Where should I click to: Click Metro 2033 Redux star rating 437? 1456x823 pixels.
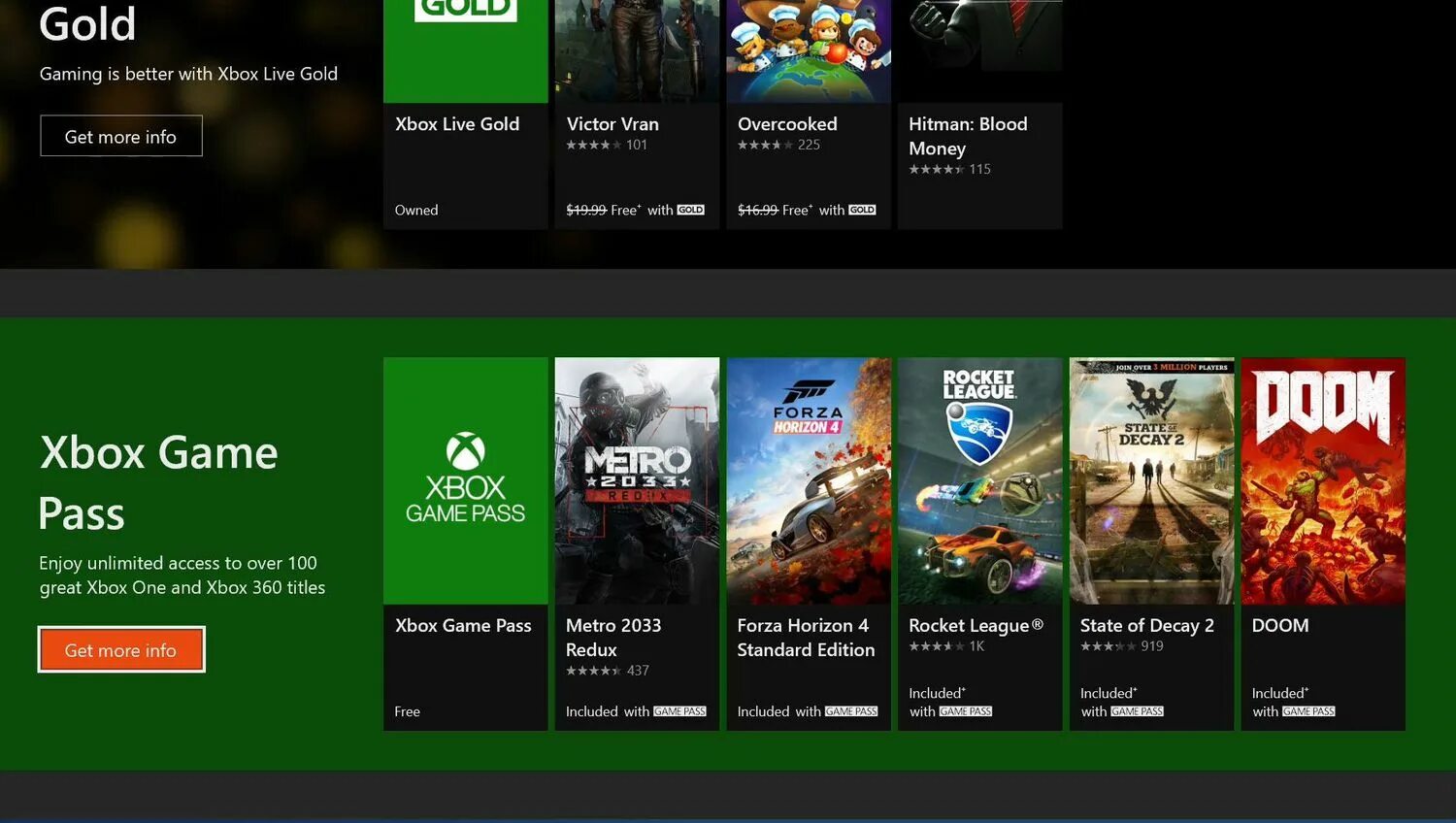point(608,671)
